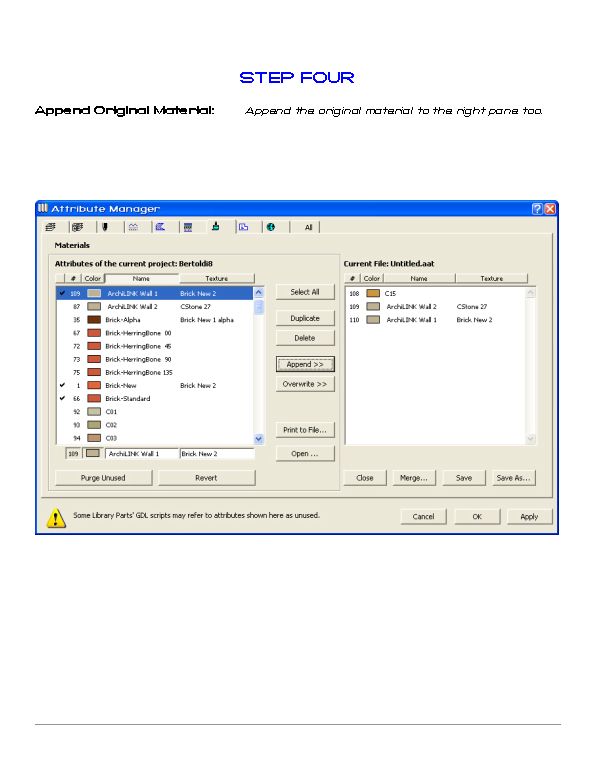Click the index number field 109

[73, 454]
